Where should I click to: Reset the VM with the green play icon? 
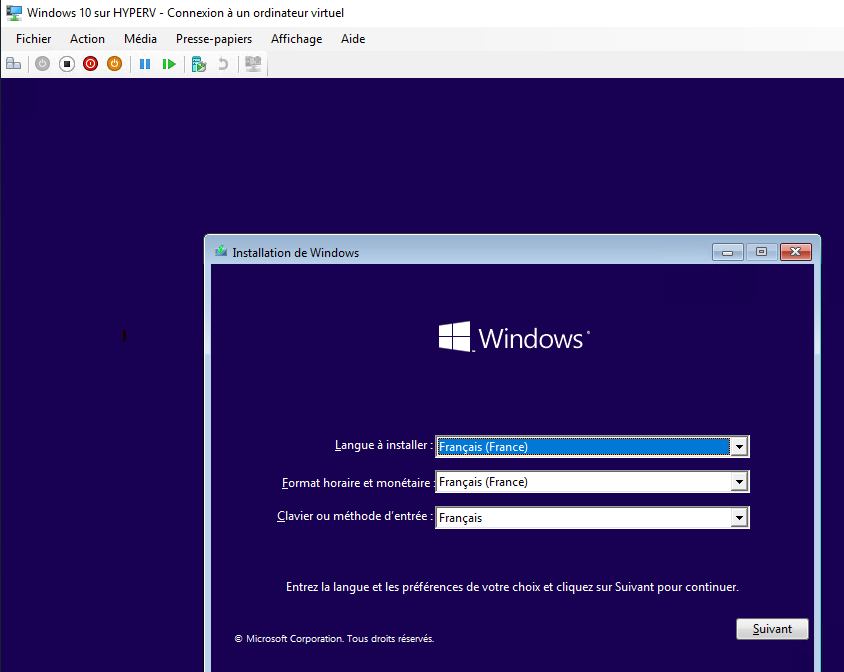[x=169, y=64]
